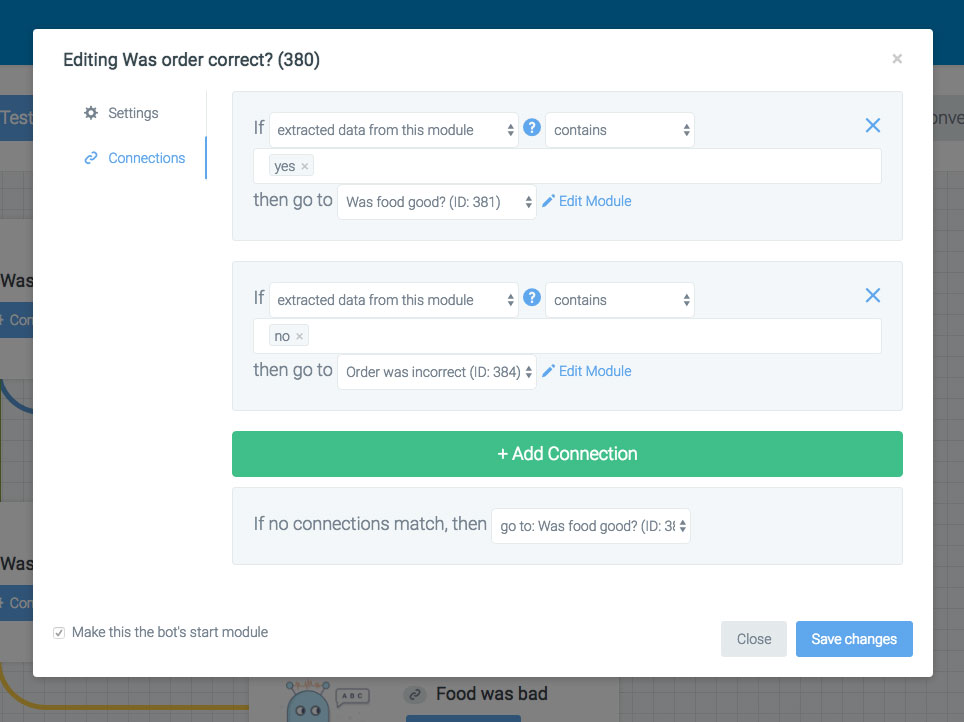Viewport: 964px width, 722px height.
Task: Click the green Add Connection button
Action: [567, 454]
